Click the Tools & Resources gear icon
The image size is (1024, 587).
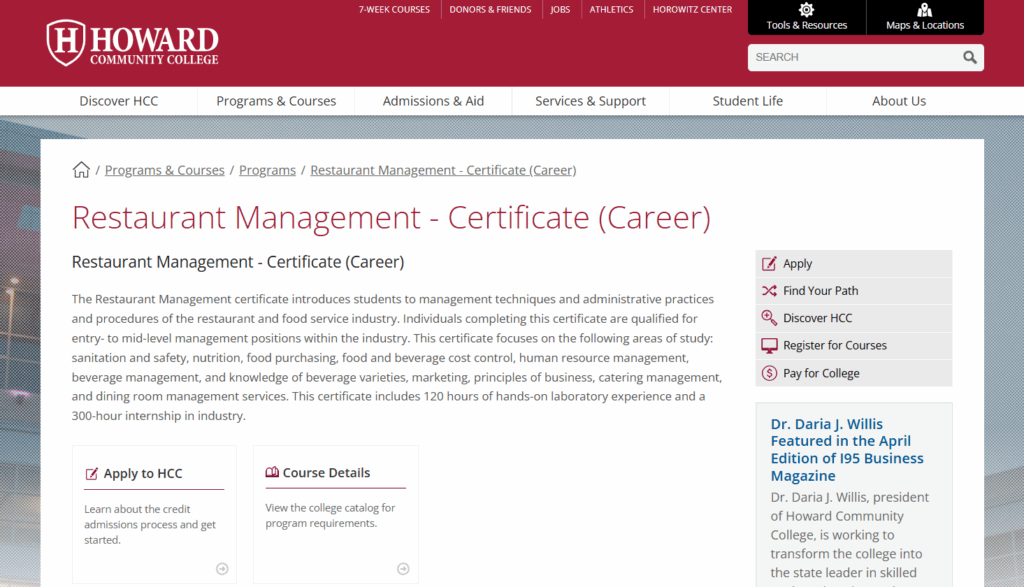[807, 10]
